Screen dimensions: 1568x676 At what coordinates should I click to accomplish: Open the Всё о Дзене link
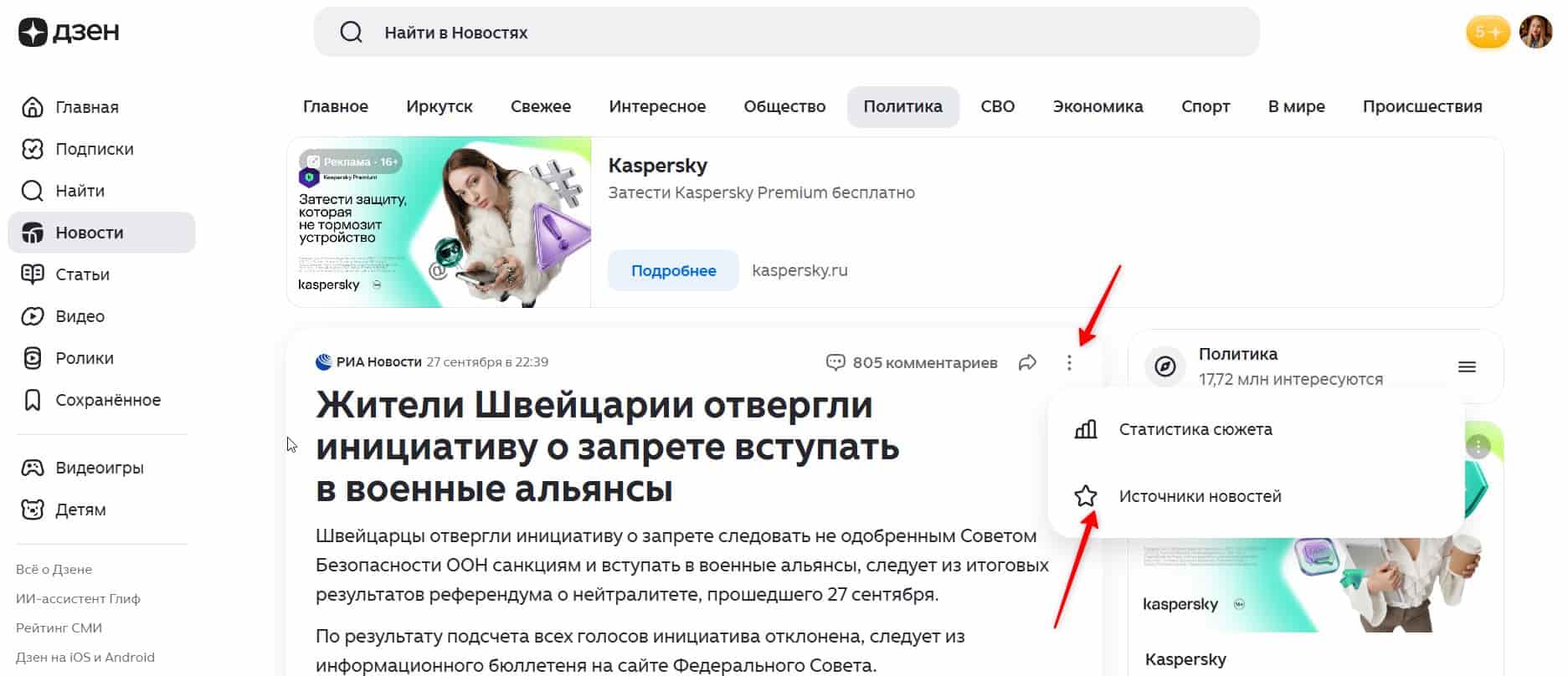[54, 569]
